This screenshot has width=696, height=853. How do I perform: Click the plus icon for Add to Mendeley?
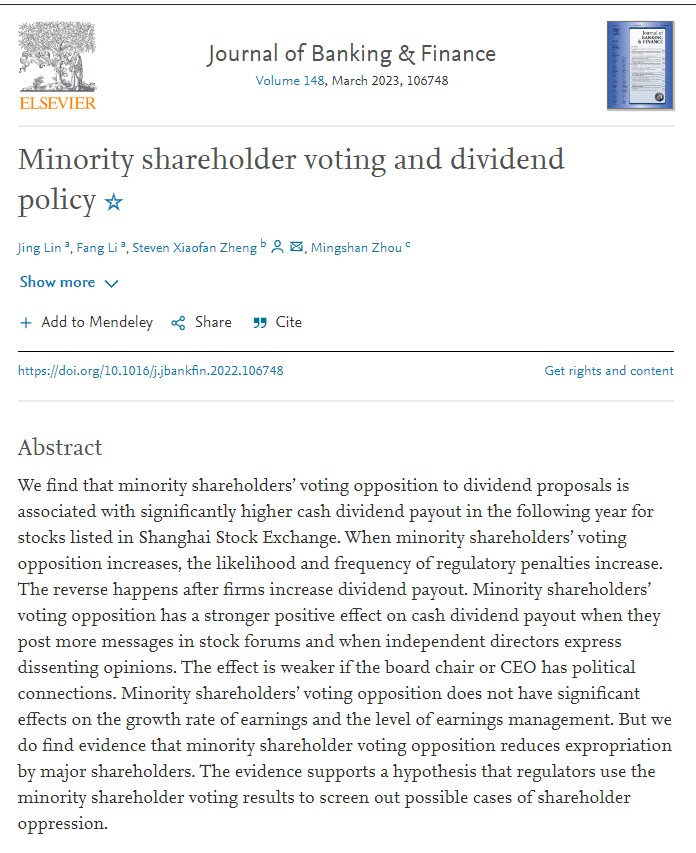(x=26, y=323)
